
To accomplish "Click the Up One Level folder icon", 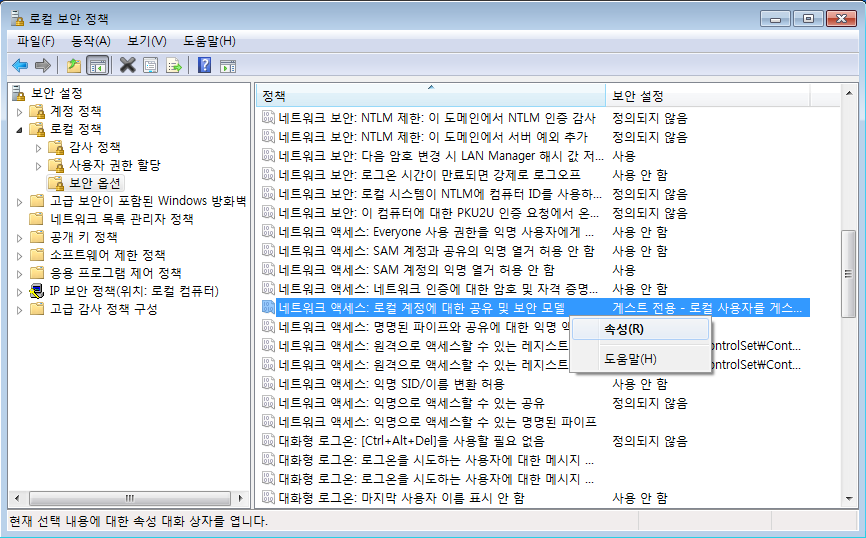I will coord(73,65).
